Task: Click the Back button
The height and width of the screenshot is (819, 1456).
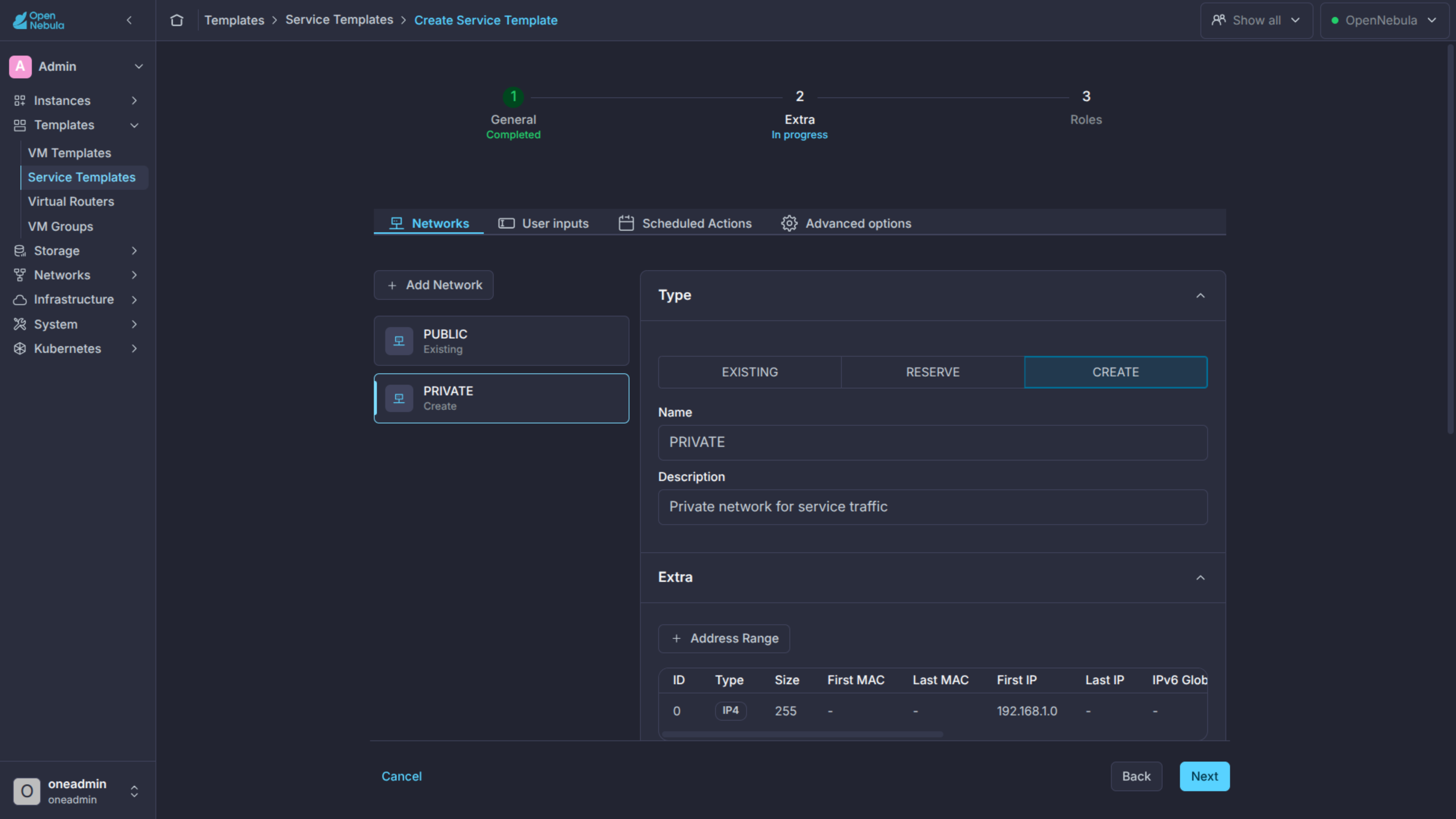Action: click(x=1136, y=776)
